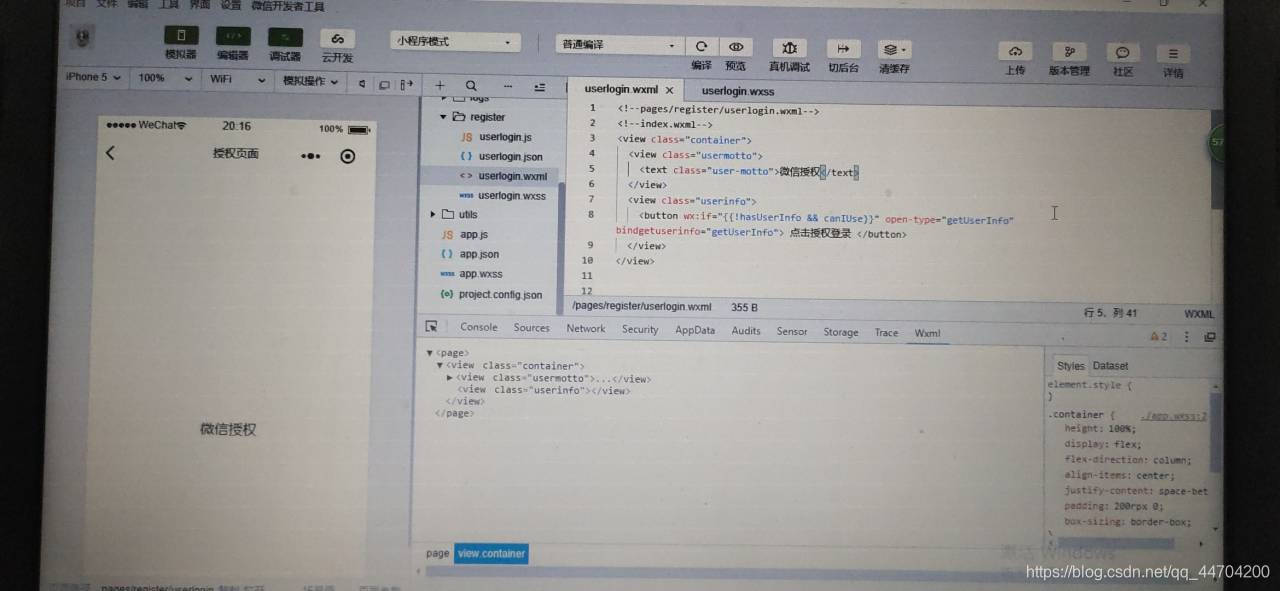Open the 100% zoom dropdown

(x=164, y=78)
